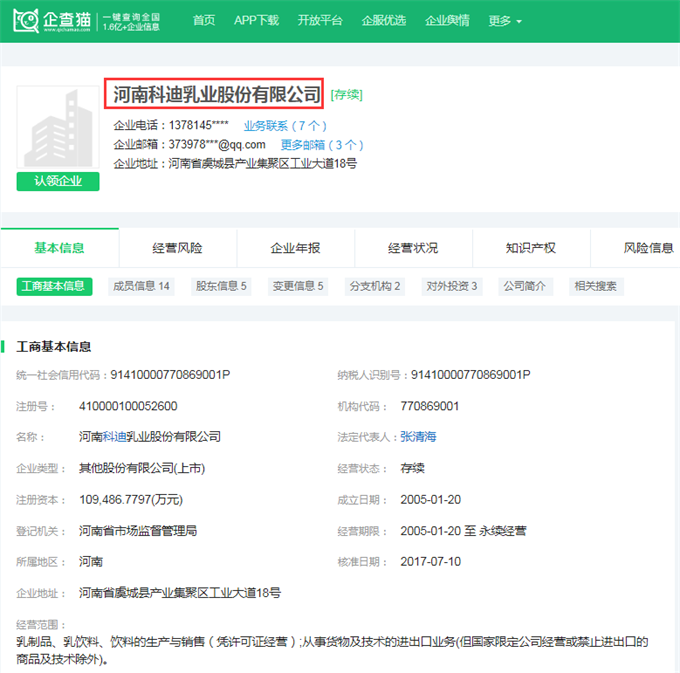Screen dimensions: 680x673
Task: Click 核准日期 value 2017-07-10
Action: 430,562
